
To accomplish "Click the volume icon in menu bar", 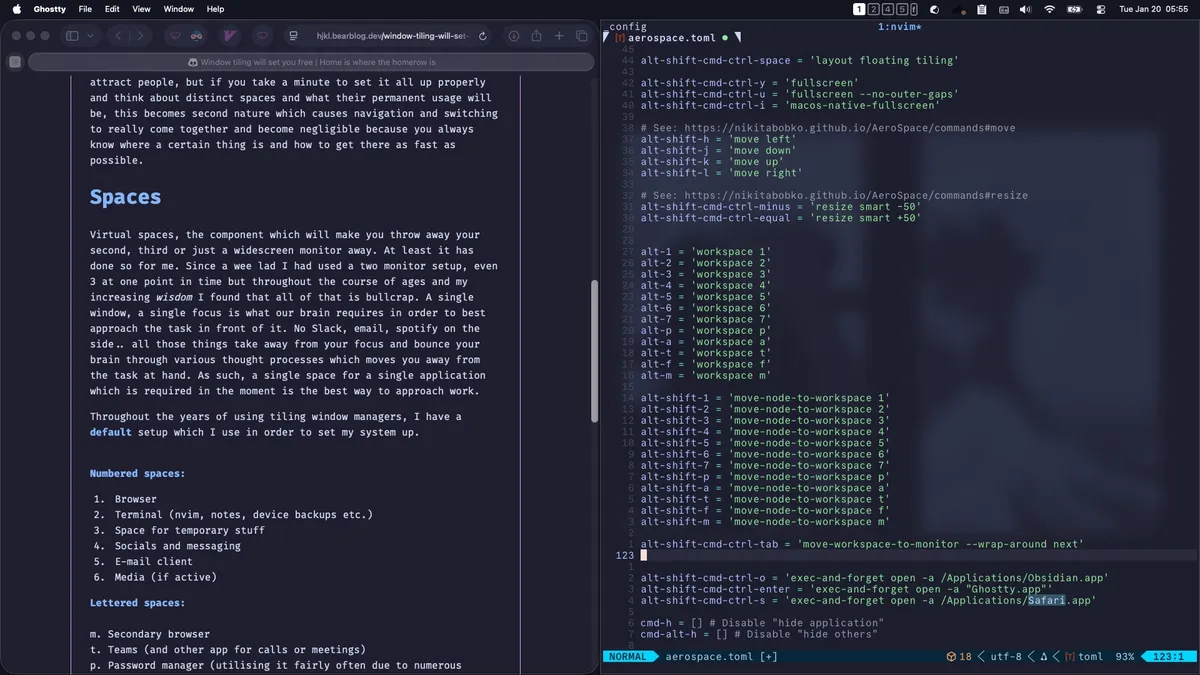I will point(1025,9).
